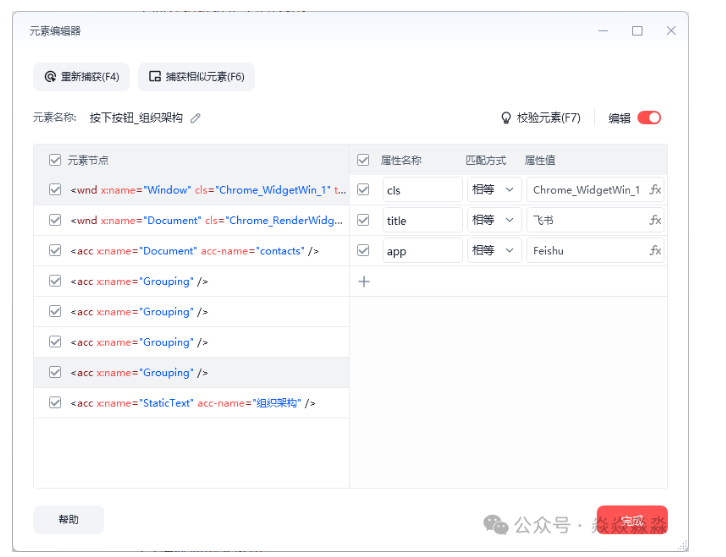The width and height of the screenshot is (726, 557).
Task: Click the lightbulb verify element icon
Action: 506,118
